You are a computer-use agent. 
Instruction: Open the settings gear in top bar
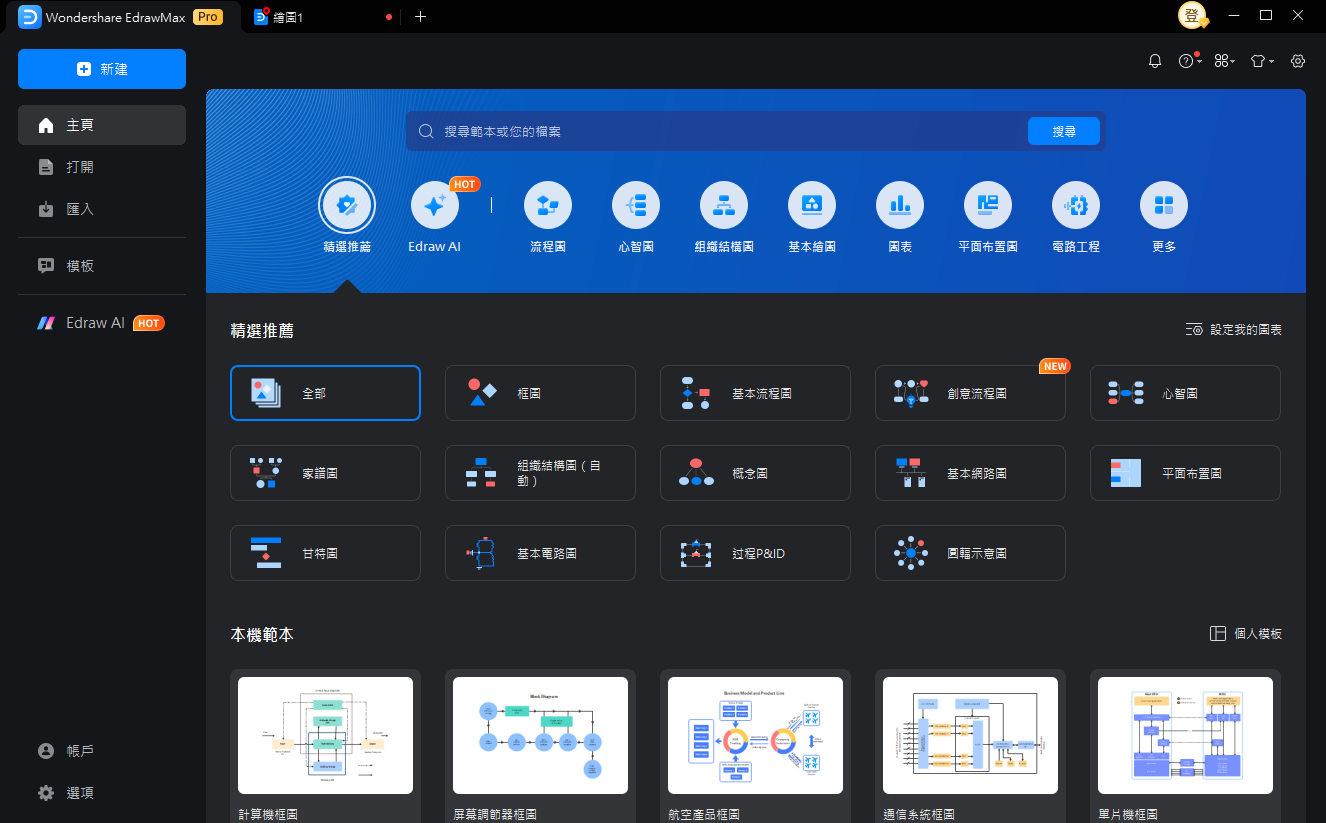point(1298,61)
